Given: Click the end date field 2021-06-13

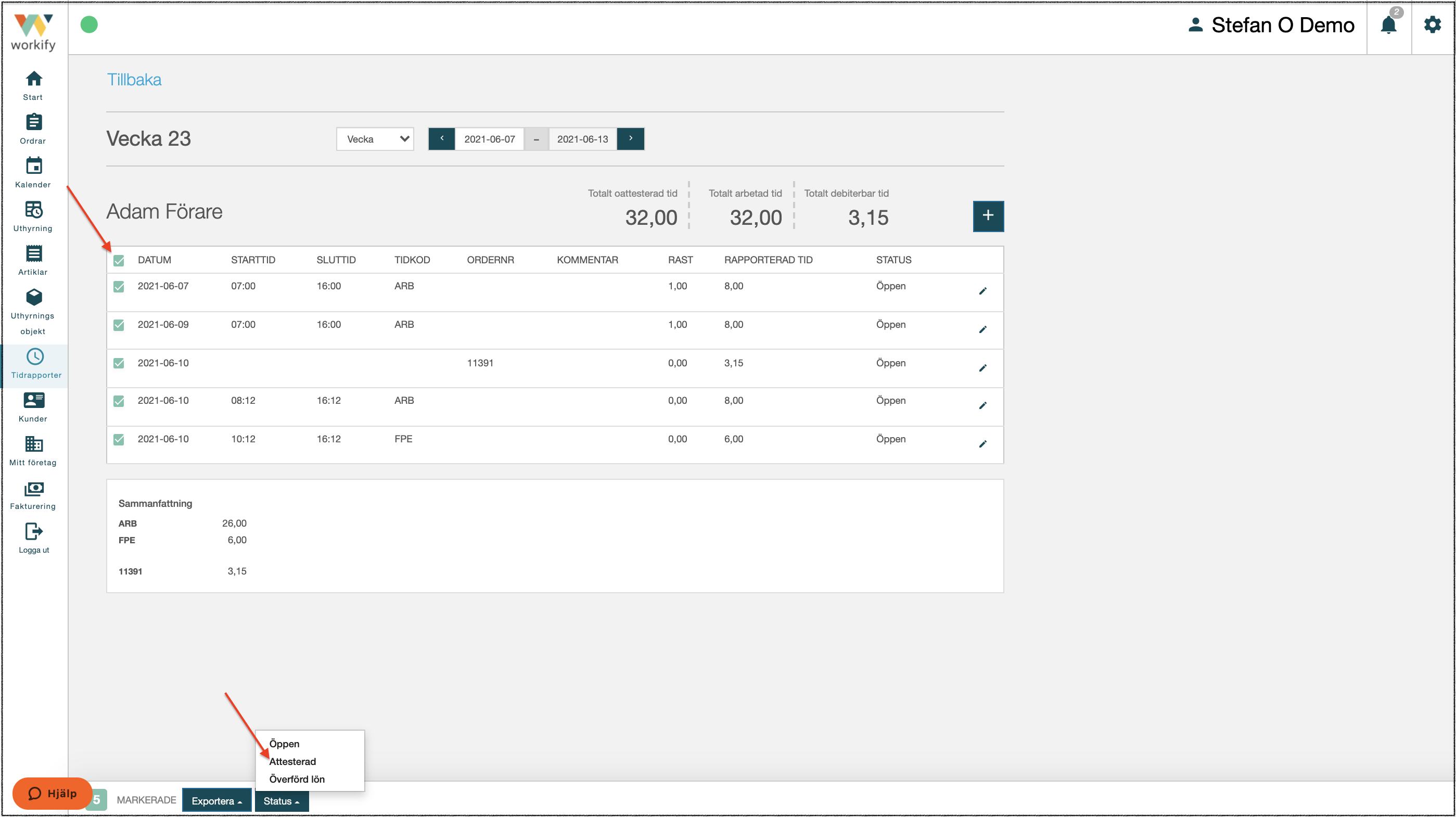Looking at the screenshot, I should pos(583,138).
